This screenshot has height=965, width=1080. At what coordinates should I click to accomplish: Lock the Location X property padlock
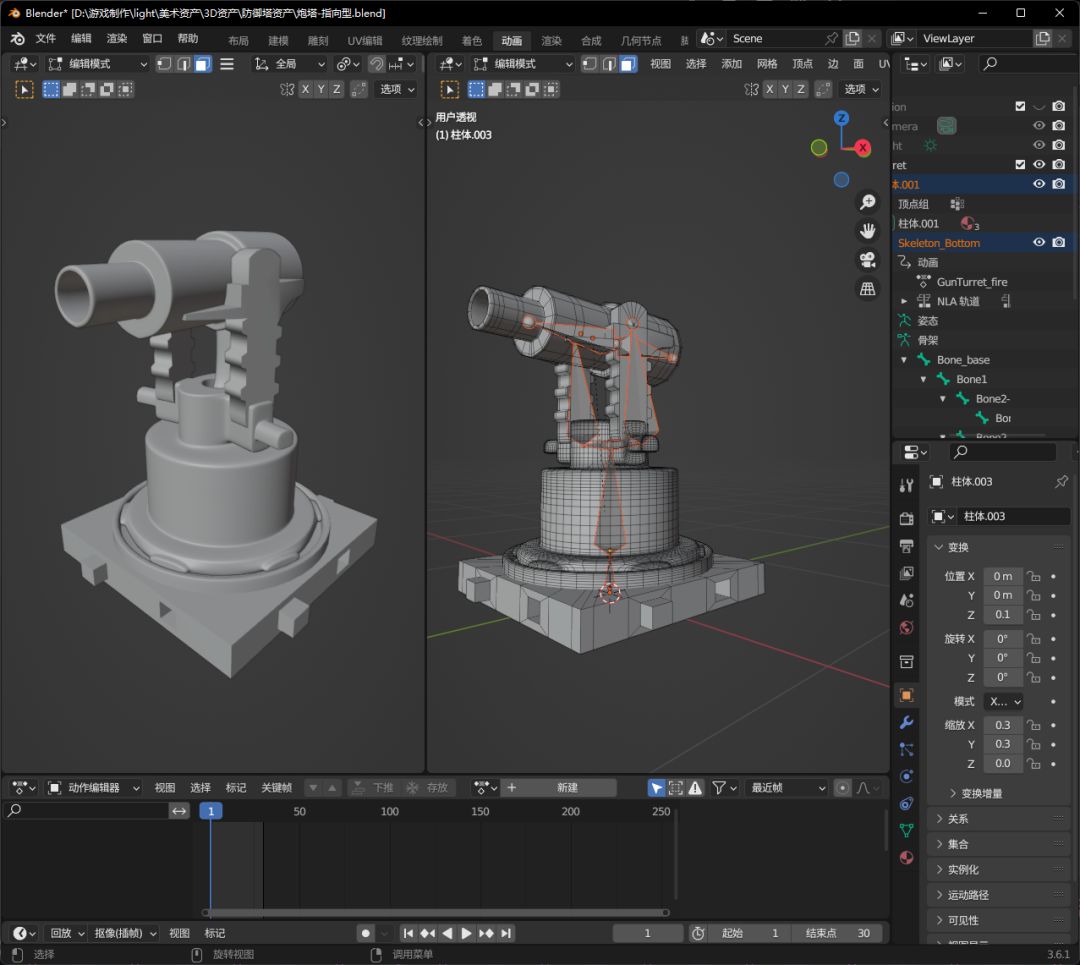(x=1034, y=576)
